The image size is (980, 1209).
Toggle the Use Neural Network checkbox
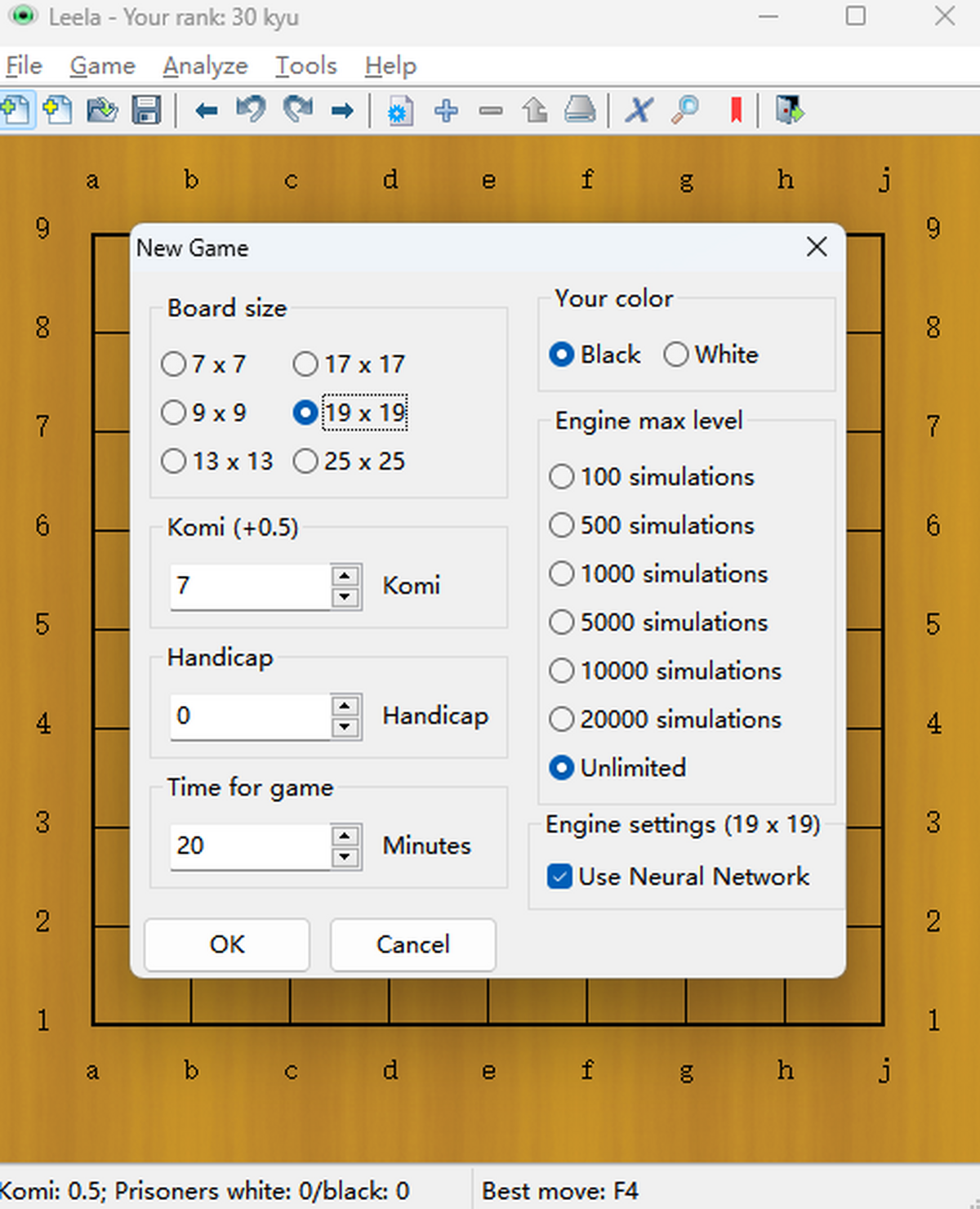tap(678, 877)
